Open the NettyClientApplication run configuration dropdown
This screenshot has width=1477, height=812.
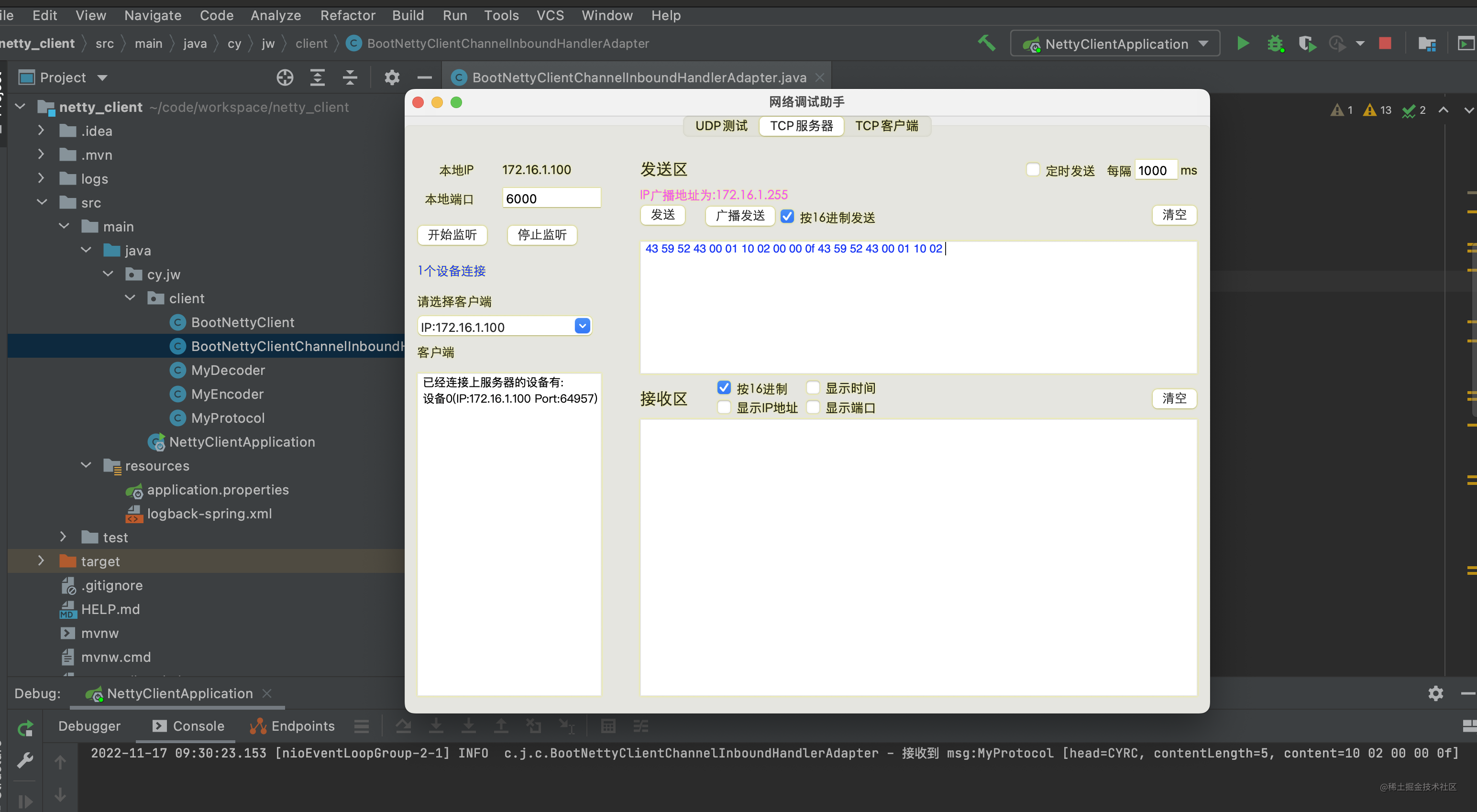1114,44
